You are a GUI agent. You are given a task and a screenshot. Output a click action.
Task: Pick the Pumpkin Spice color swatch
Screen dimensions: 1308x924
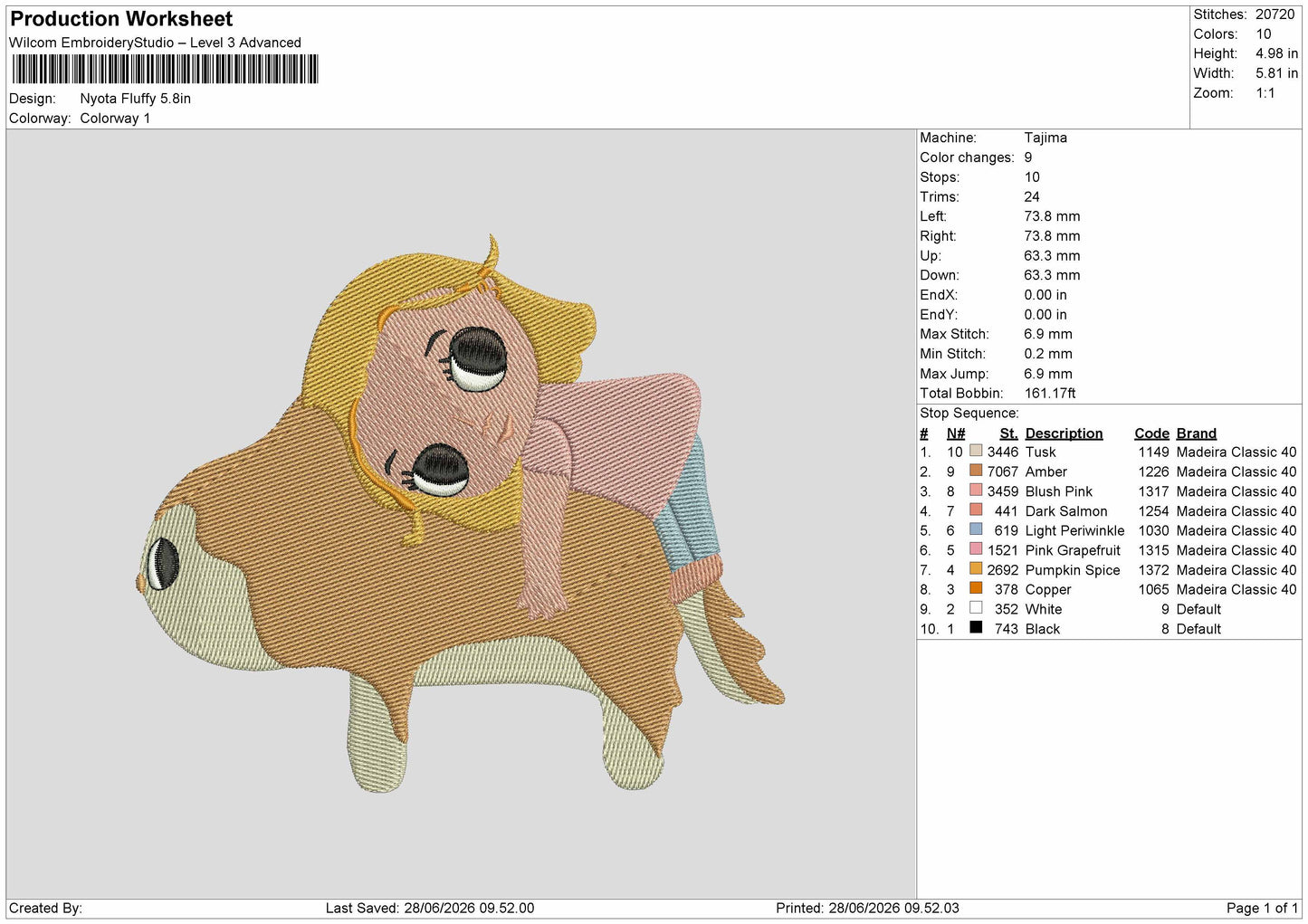(976, 568)
